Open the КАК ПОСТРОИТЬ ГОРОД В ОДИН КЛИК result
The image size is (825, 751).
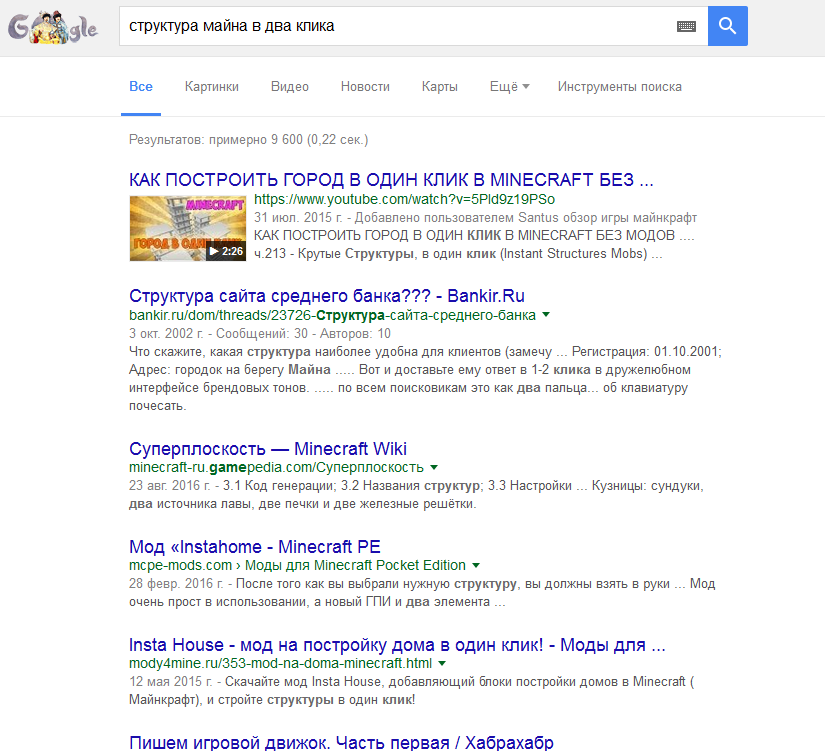point(391,180)
